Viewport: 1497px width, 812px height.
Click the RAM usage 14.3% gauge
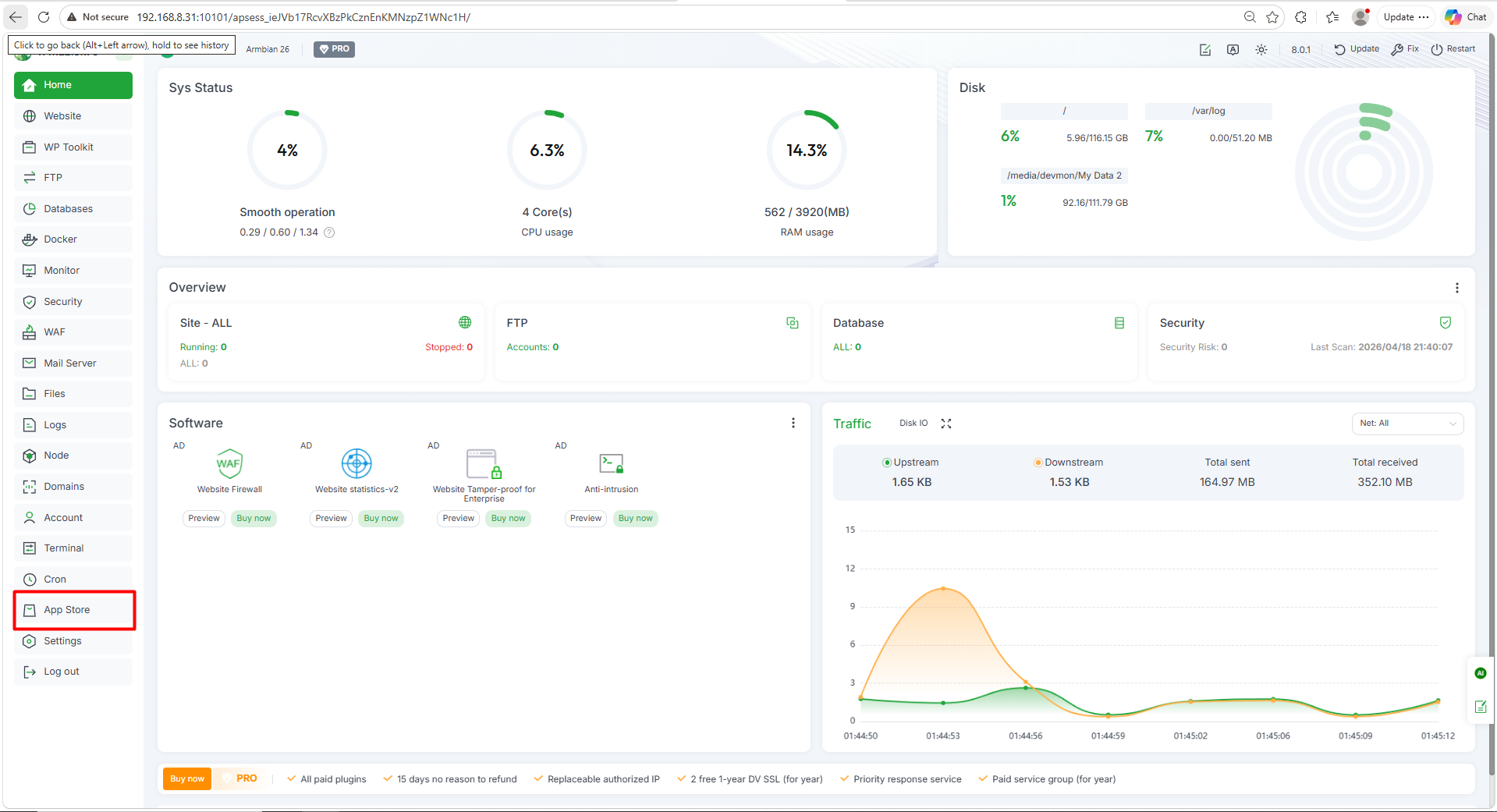point(807,150)
